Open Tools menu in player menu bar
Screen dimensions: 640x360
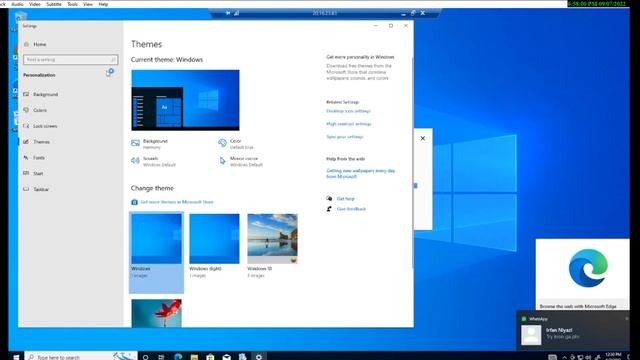(x=72, y=4)
